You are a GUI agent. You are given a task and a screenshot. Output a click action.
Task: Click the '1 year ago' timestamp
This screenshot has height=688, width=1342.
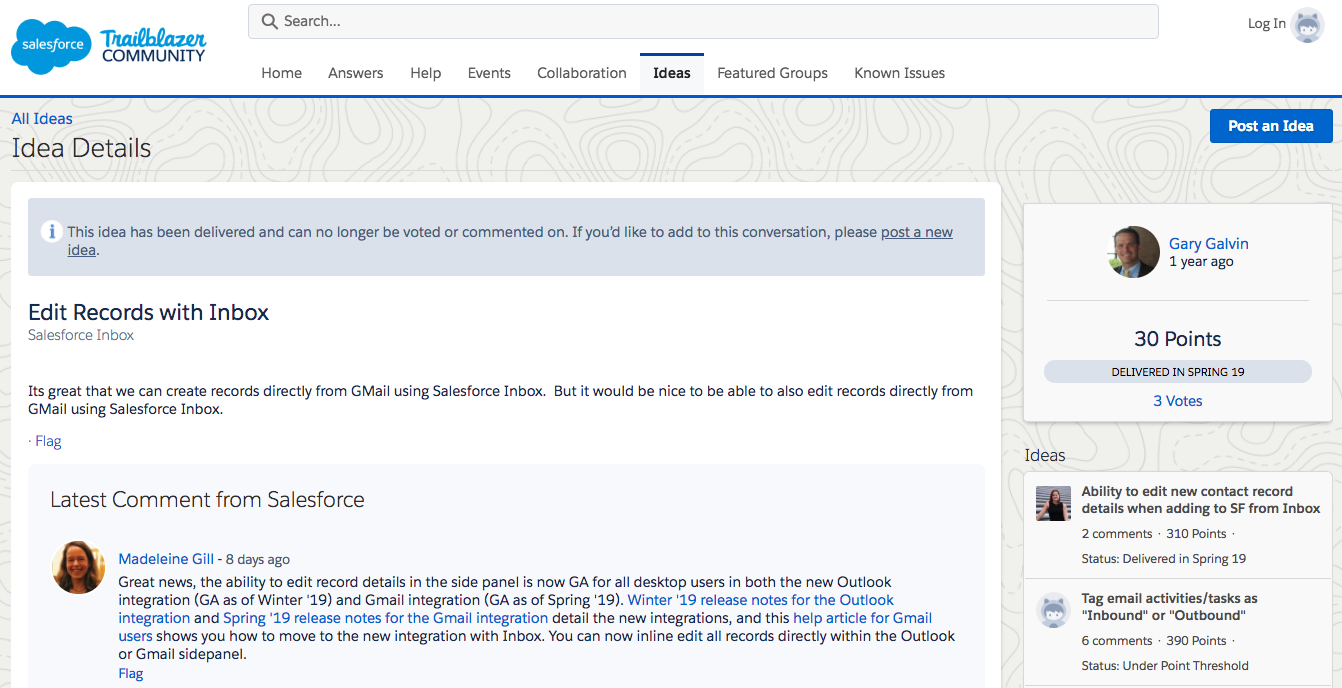tap(1201, 261)
